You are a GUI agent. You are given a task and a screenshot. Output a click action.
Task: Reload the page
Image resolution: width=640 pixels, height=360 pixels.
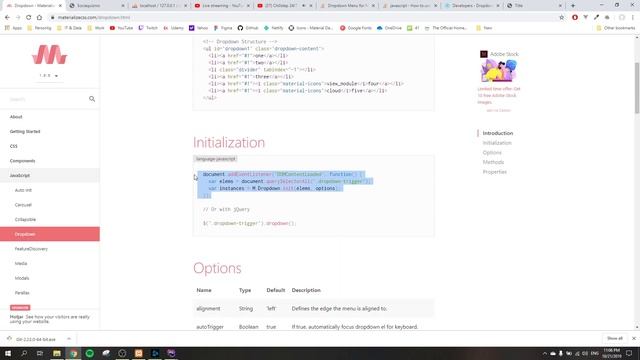point(29,17)
